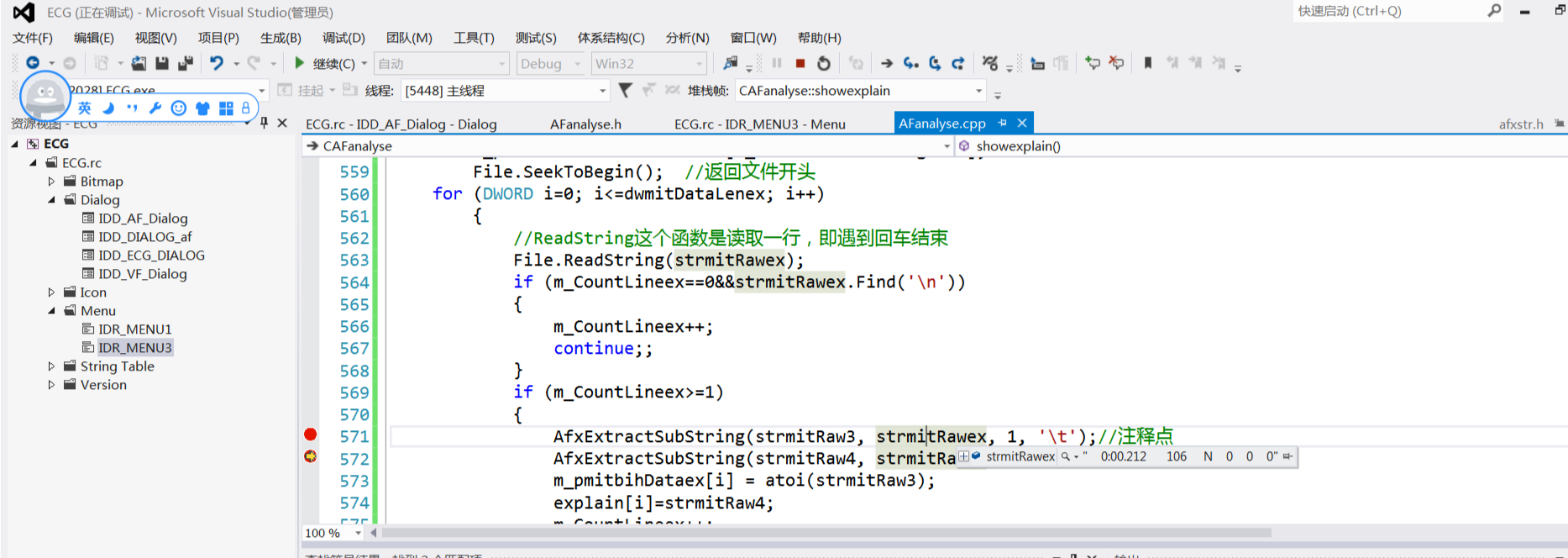Open the data tip visualizer magnifier
Screen dimensions: 1568x558
[x=1066, y=456]
